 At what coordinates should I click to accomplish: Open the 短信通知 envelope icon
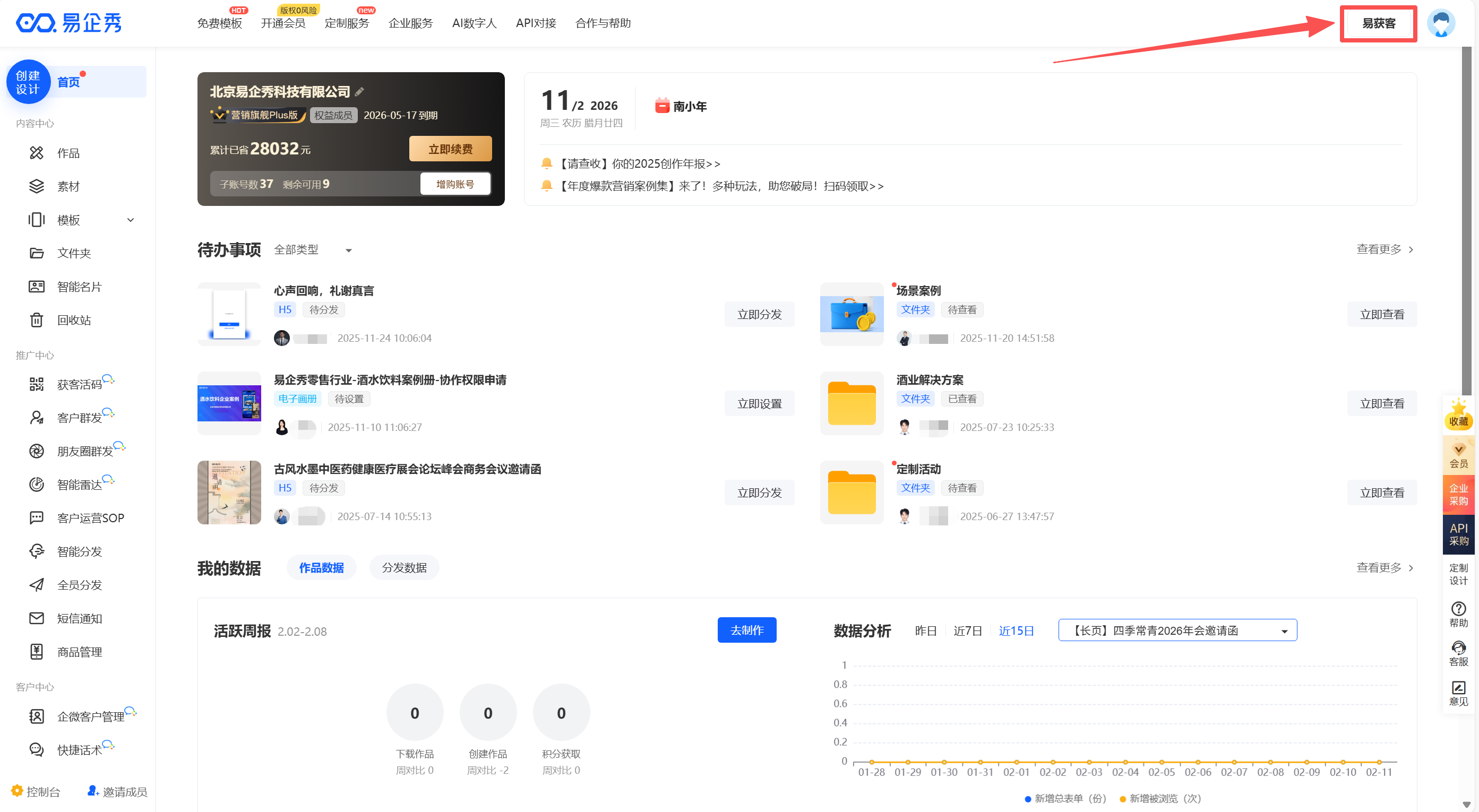click(36, 618)
